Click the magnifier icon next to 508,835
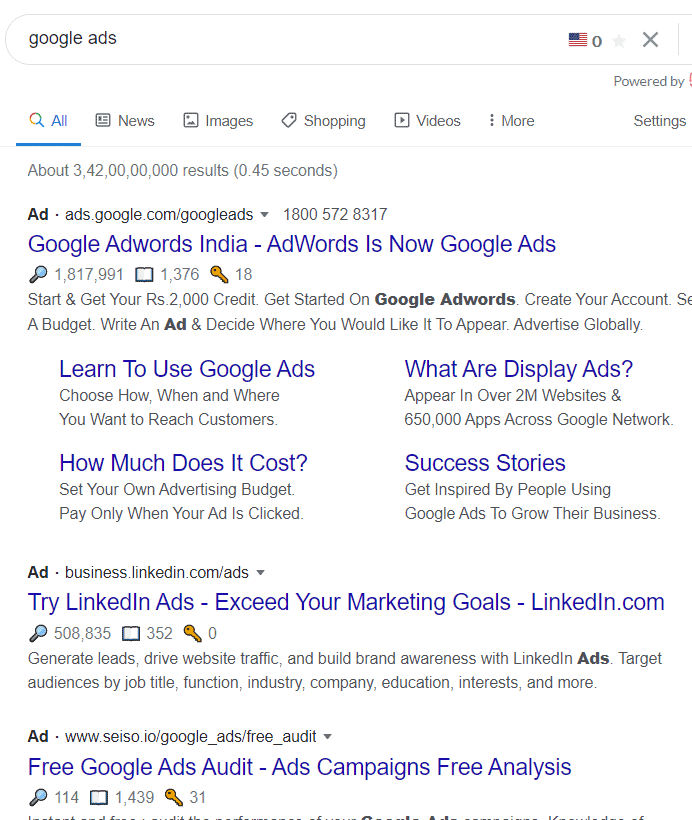 click(x=38, y=633)
